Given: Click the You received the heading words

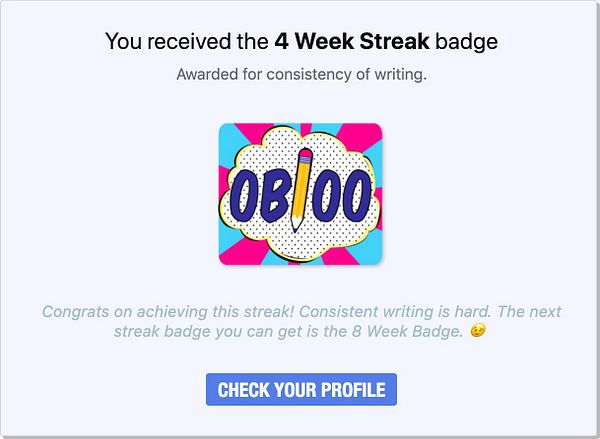Looking at the screenshot, I should [187, 41].
